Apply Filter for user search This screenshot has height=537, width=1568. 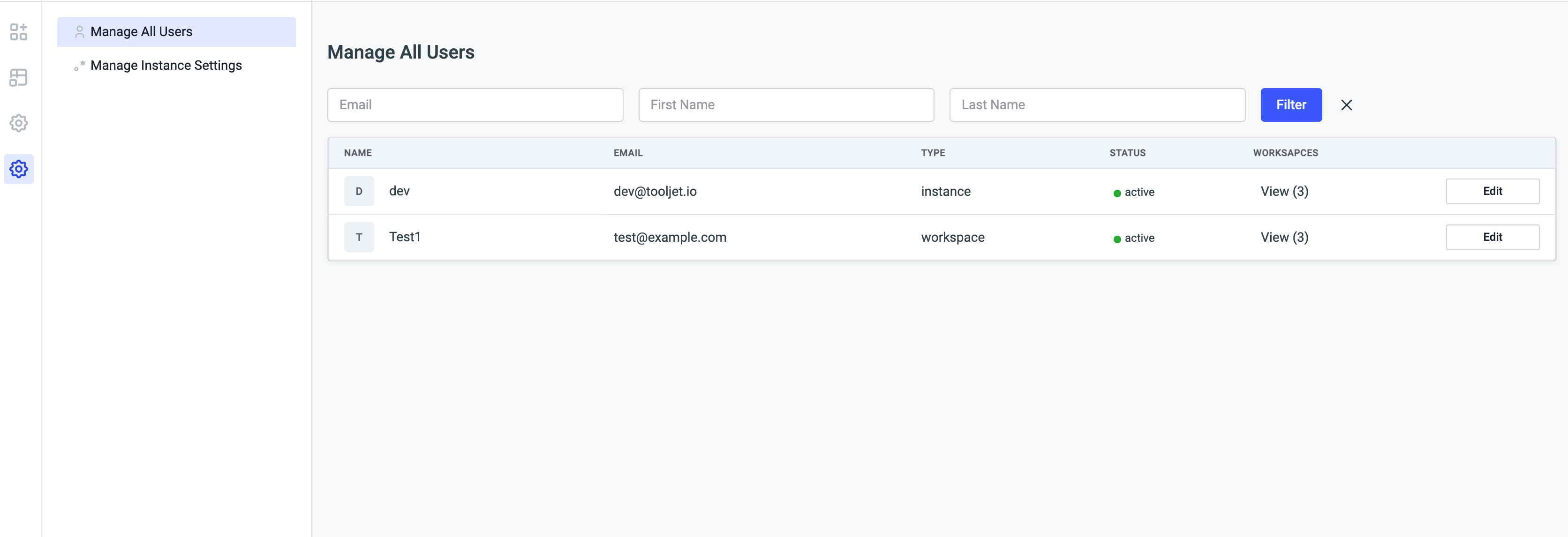click(1291, 105)
